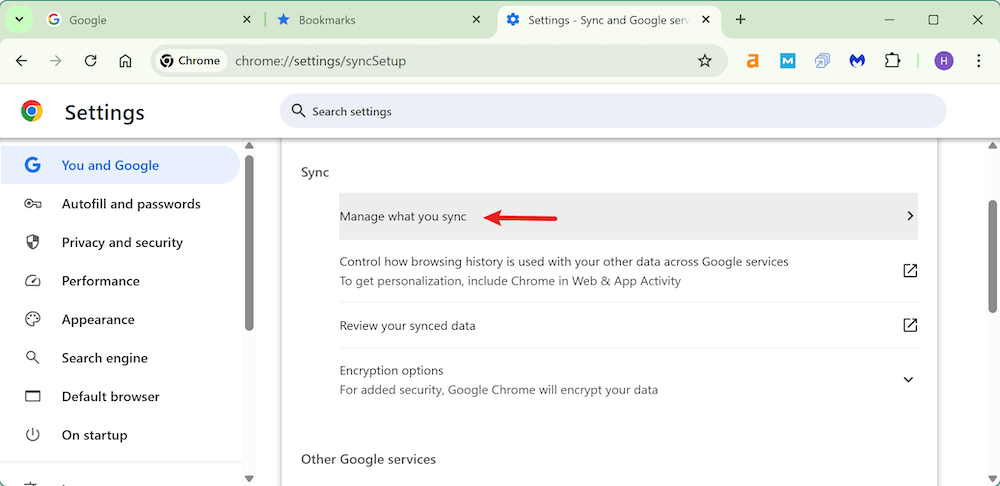
Task: Click the sidebar scrollbar thumb
Action: coord(249,243)
